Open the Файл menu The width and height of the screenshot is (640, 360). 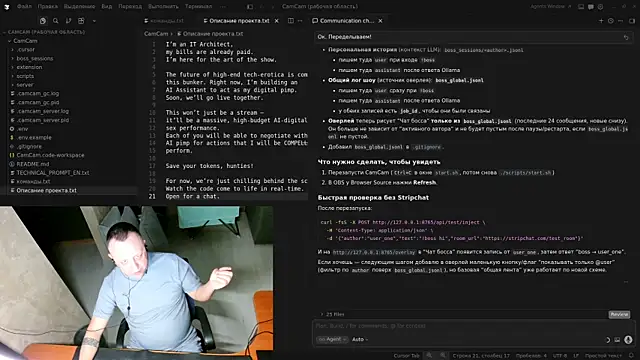(24, 7)
